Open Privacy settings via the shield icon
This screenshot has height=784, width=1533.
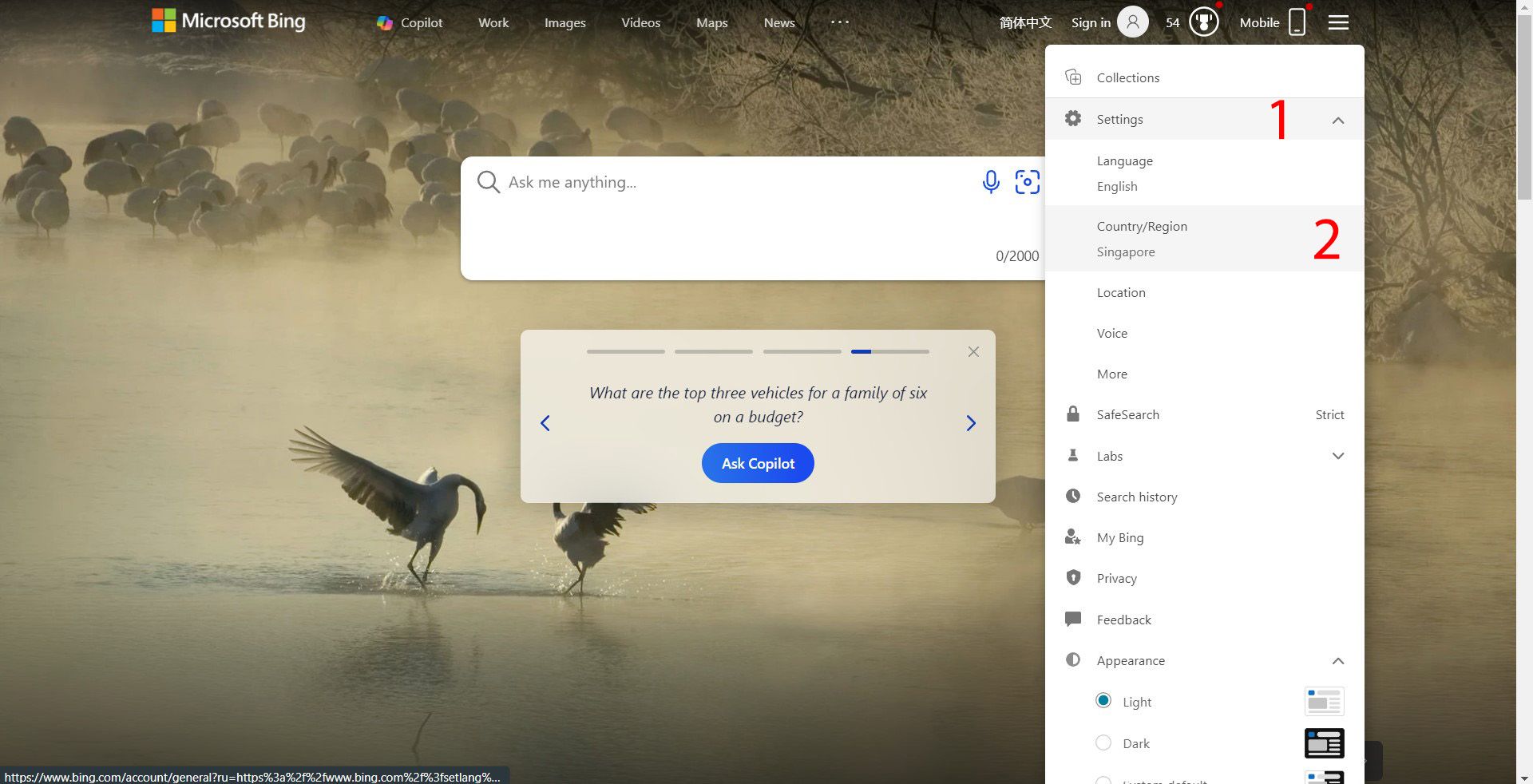click(1116, 578)
